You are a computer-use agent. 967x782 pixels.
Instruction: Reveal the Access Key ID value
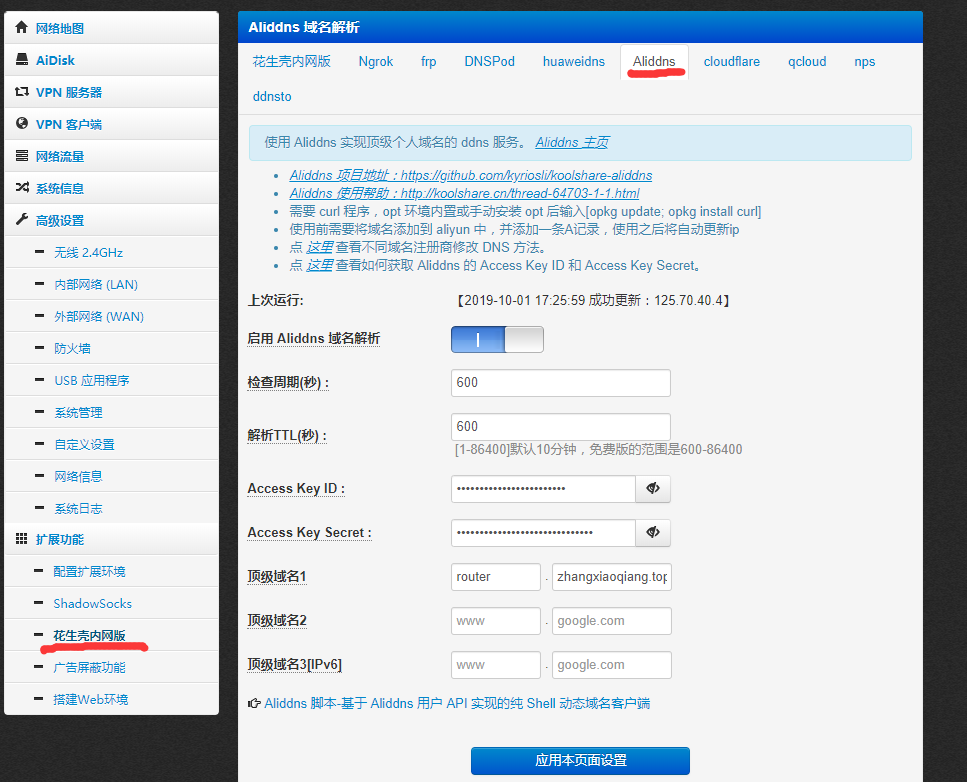pos(653,488)
